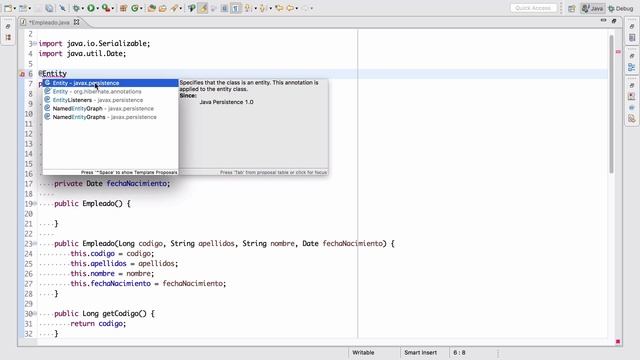The image size is (640, 360).
Task: Click the New Java Class icon
Action: coord(134,8)
